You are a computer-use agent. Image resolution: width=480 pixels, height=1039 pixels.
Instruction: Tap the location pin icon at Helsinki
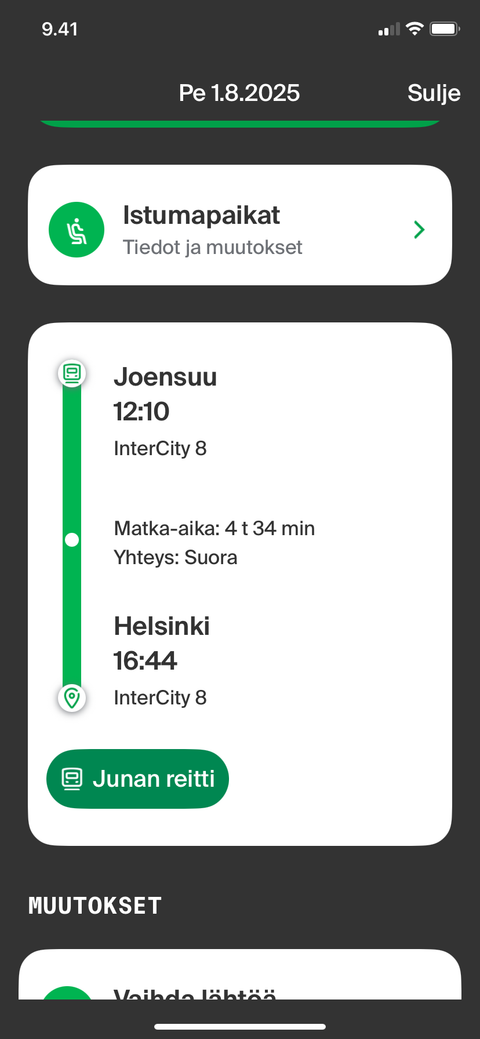(72, 698)
